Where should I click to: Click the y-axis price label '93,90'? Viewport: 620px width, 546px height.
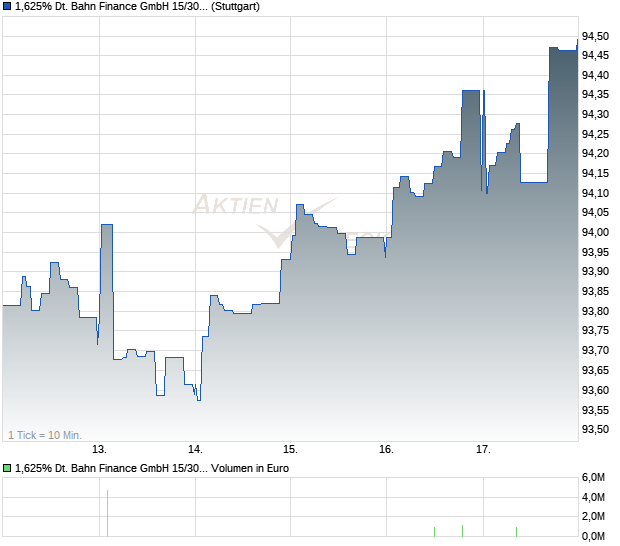(x=595, y=272)
